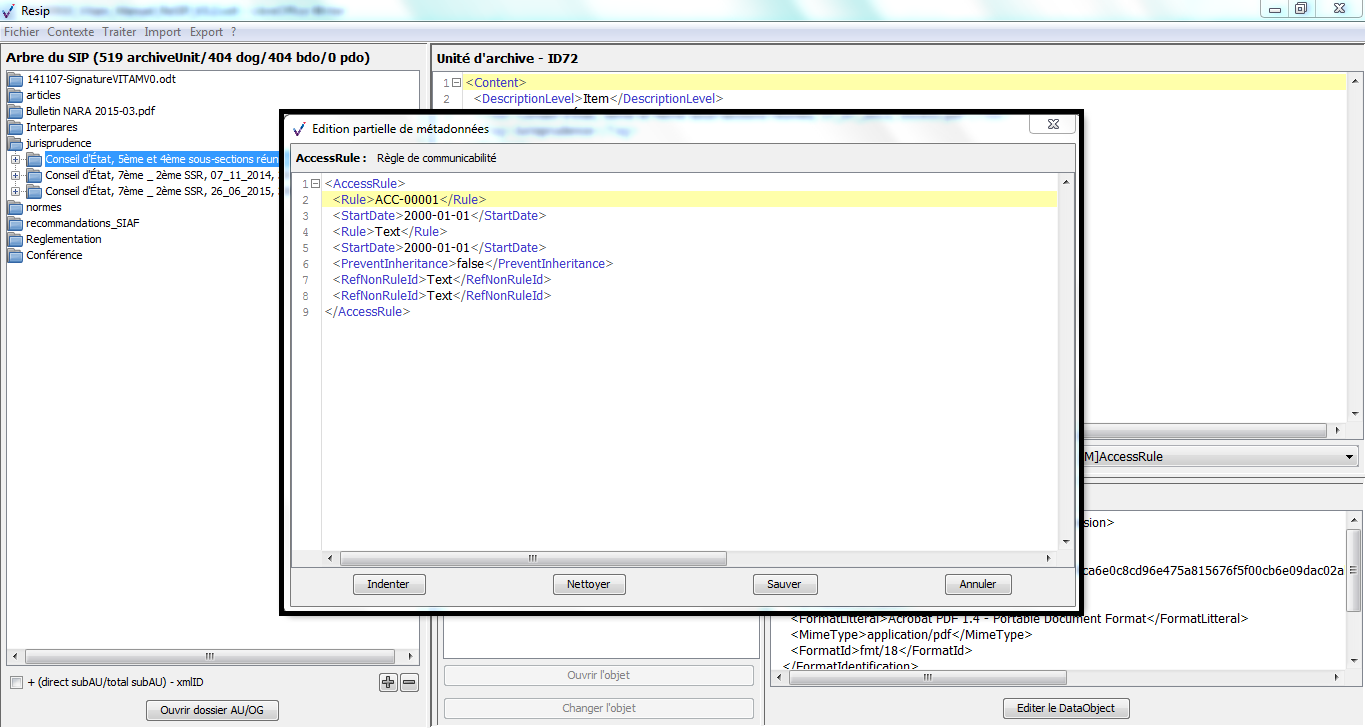This screenshot has height=728, width=1365.
Task: Toggle the direct subAU/total subAU checkbox
Action: pos(16,683)
